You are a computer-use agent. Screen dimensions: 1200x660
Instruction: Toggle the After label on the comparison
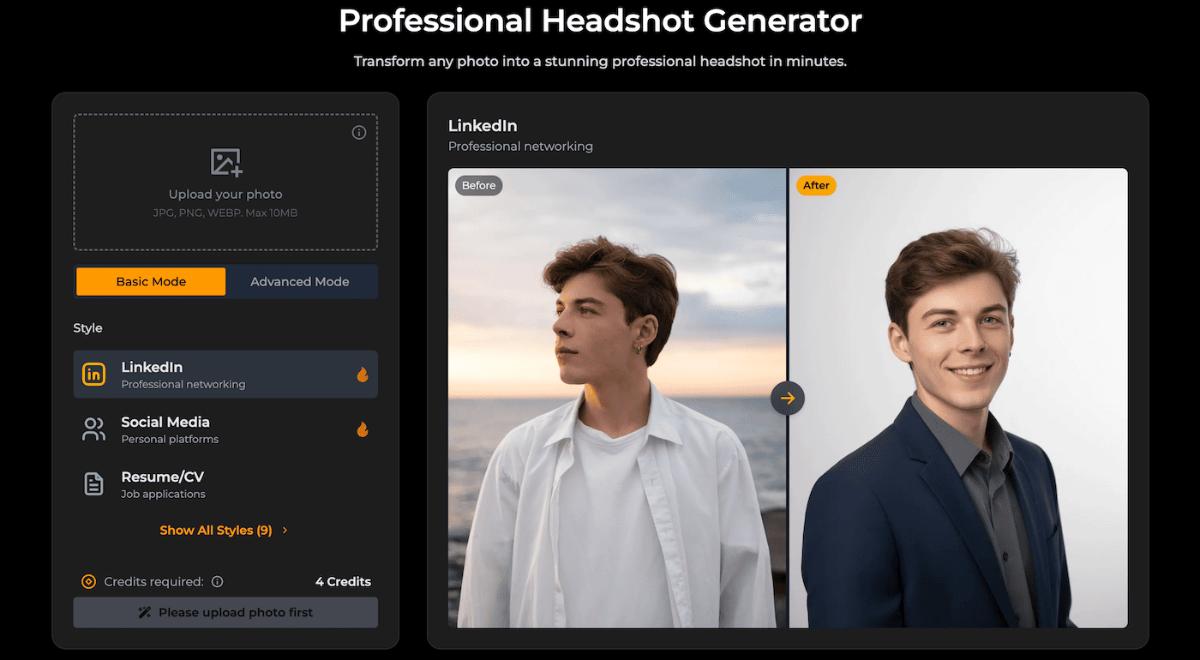pyautogui.click(x=816, y=185)
